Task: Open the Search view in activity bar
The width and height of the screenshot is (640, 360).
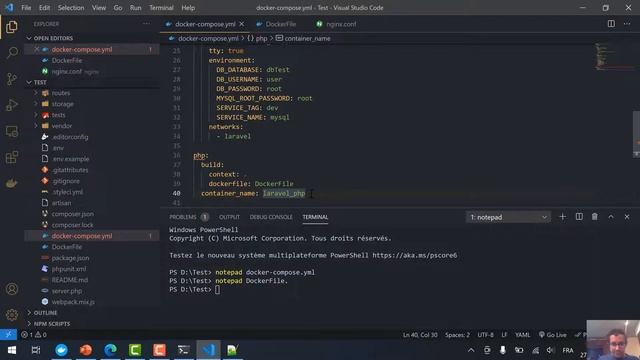Action: click(x=12, y=53)
